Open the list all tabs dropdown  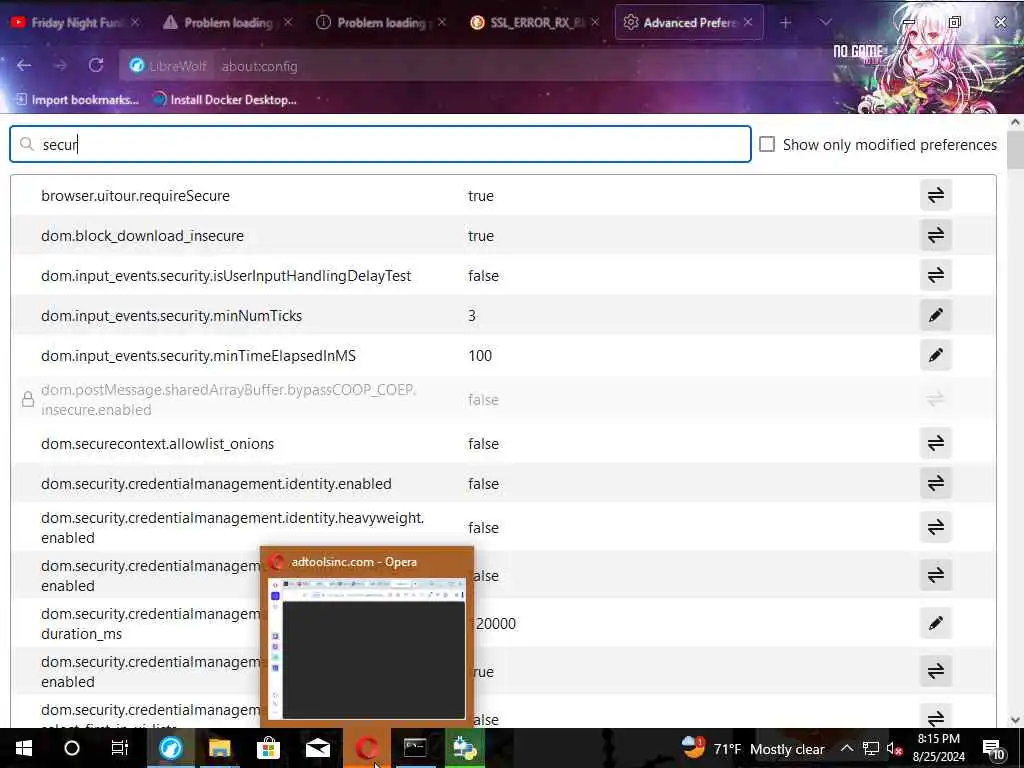[825, 22]
